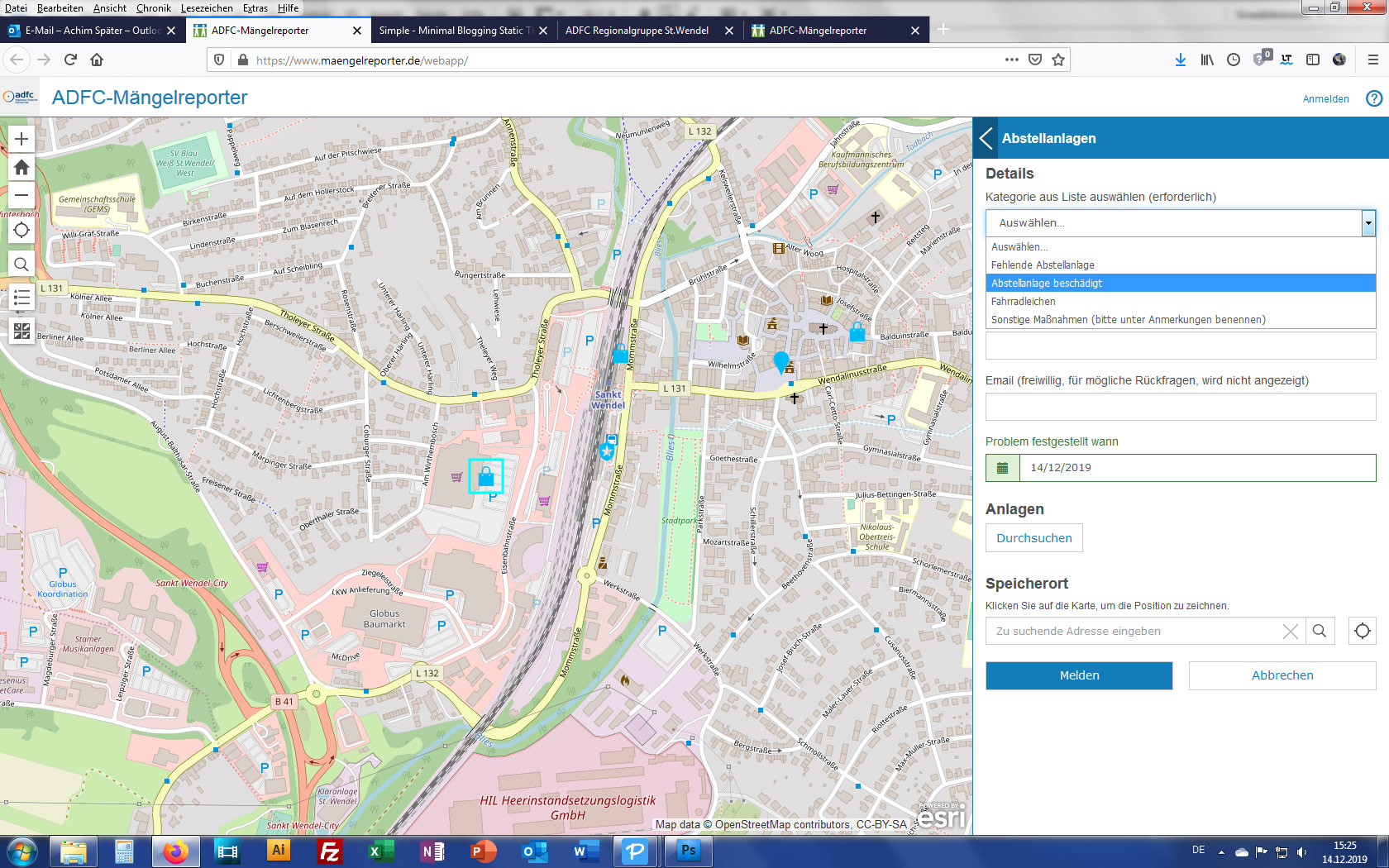Zoom in on the map
Viewport: 1389px width, 868px height.
pos(21,139)
